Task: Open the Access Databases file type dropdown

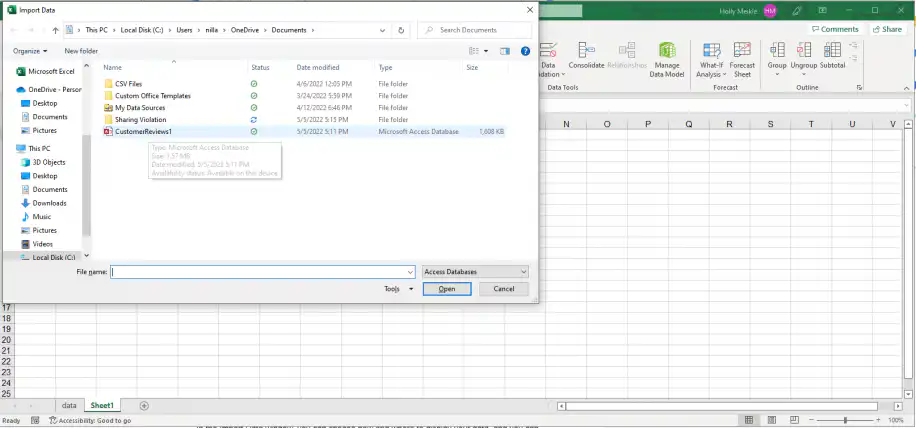Action: point(476,272)
